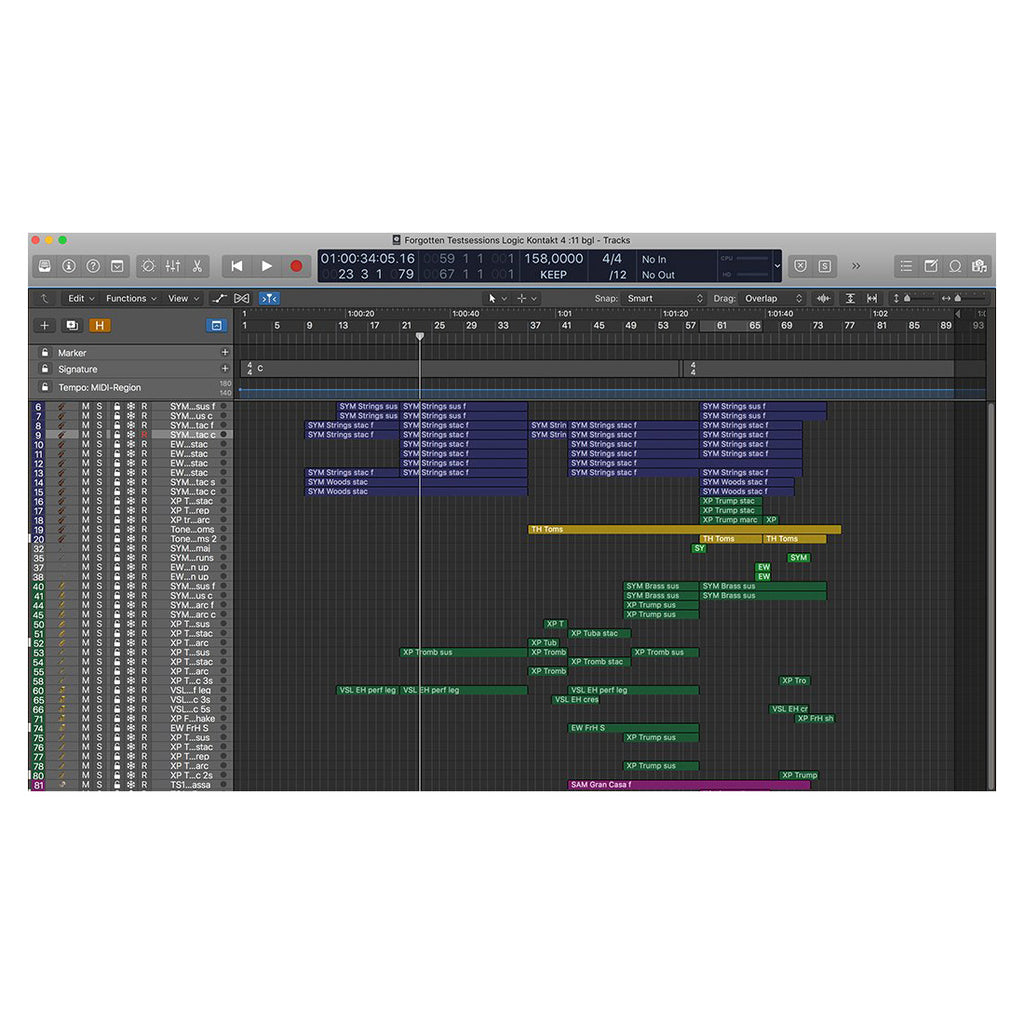Freeze track 14 with snowflake button
Image resolution: width=1024 pixels, height=1024 pixels.
(131, 482)
